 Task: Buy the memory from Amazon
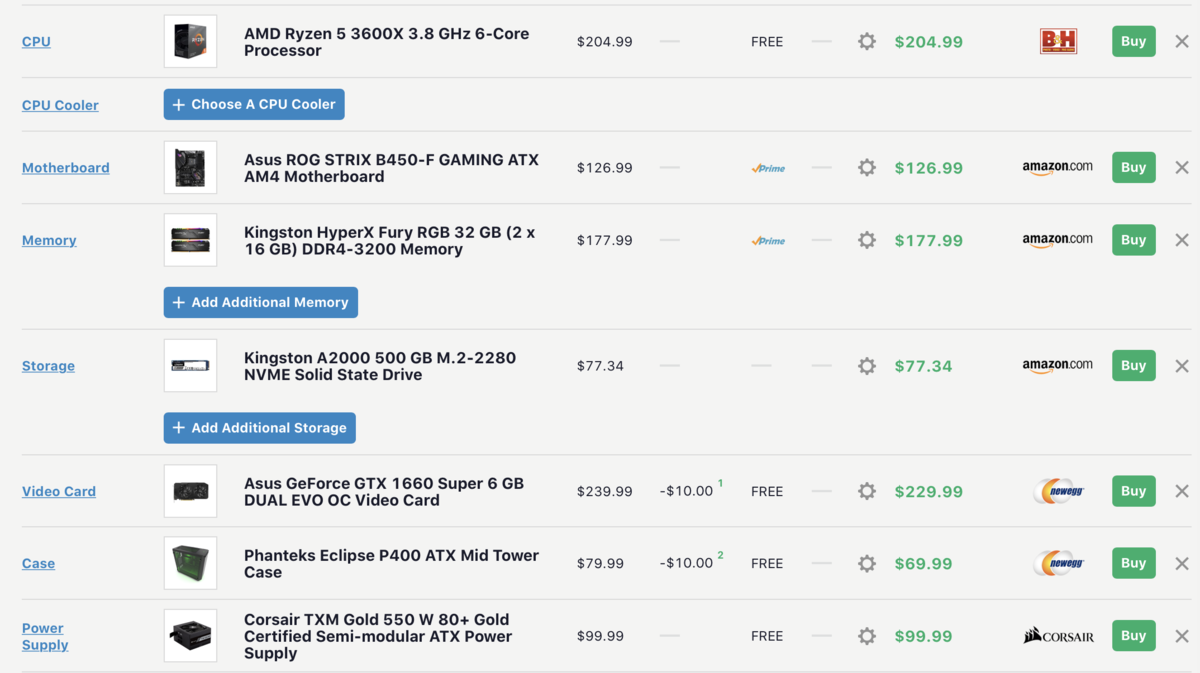click(x=1134, y=240)
